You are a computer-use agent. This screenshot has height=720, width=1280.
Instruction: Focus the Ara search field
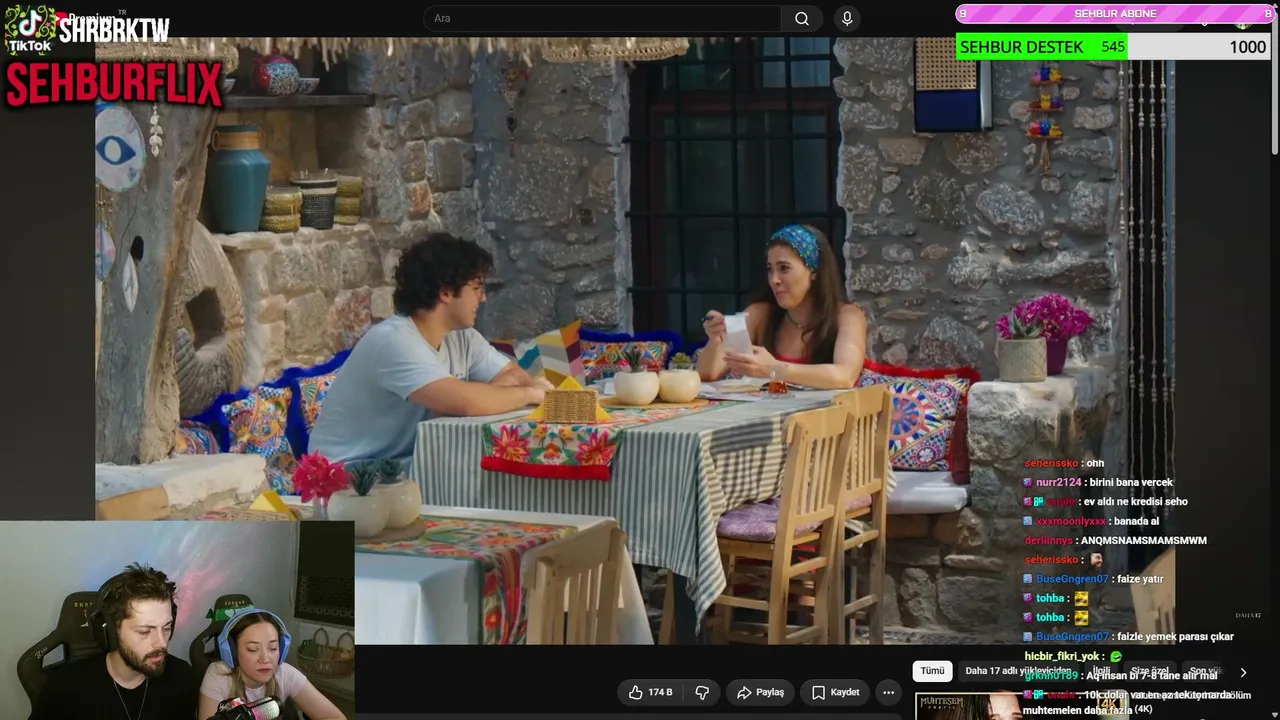(602, 18)
